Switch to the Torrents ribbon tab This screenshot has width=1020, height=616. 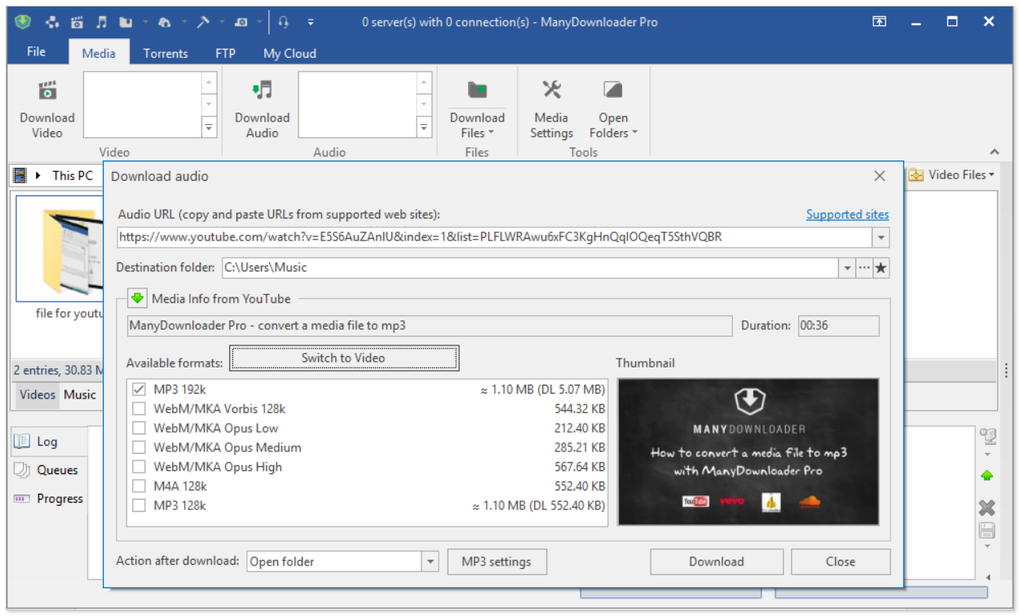(165, 53)
